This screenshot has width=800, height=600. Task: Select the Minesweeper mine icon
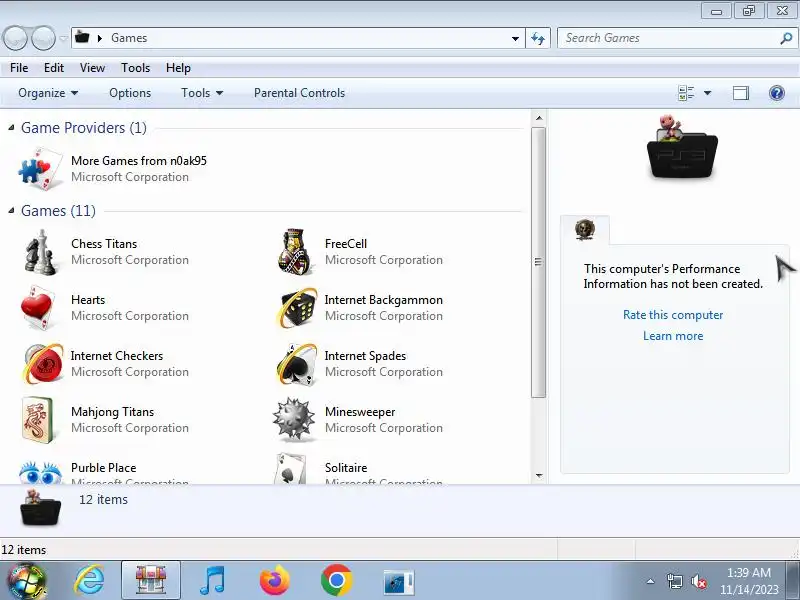(293, 419)
